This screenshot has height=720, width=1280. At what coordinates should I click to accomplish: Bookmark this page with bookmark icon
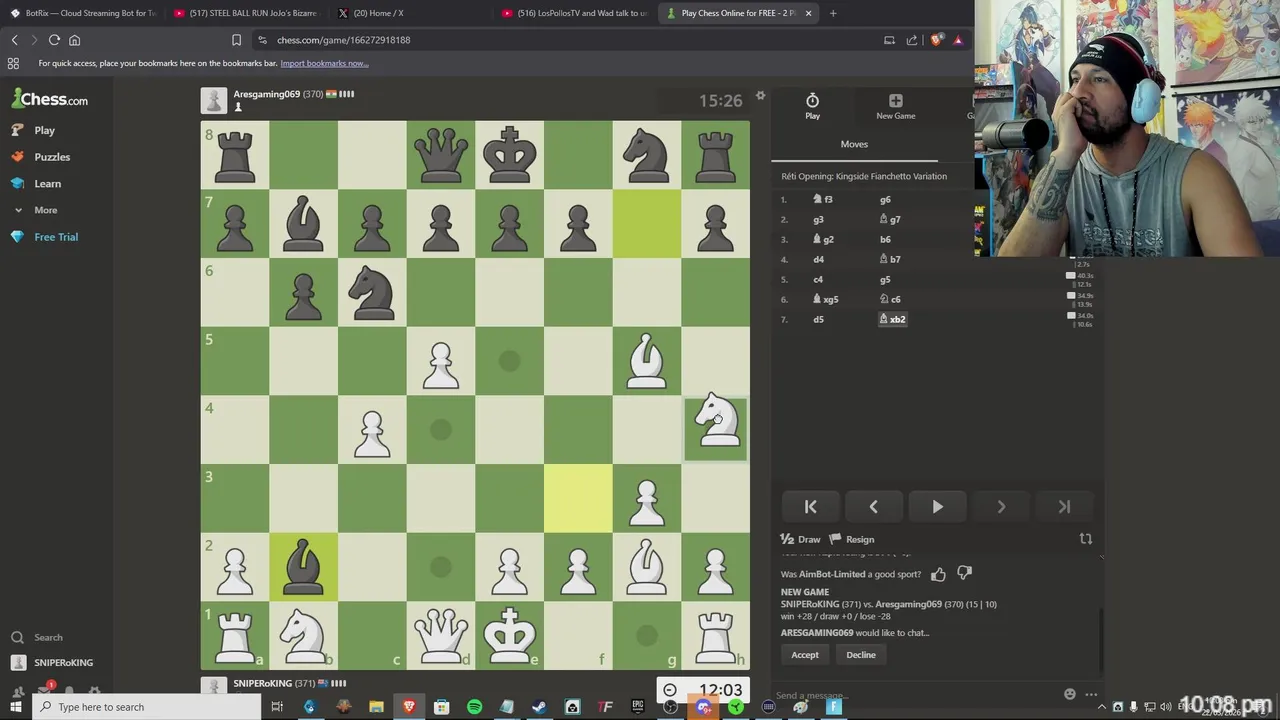[236, 40]
